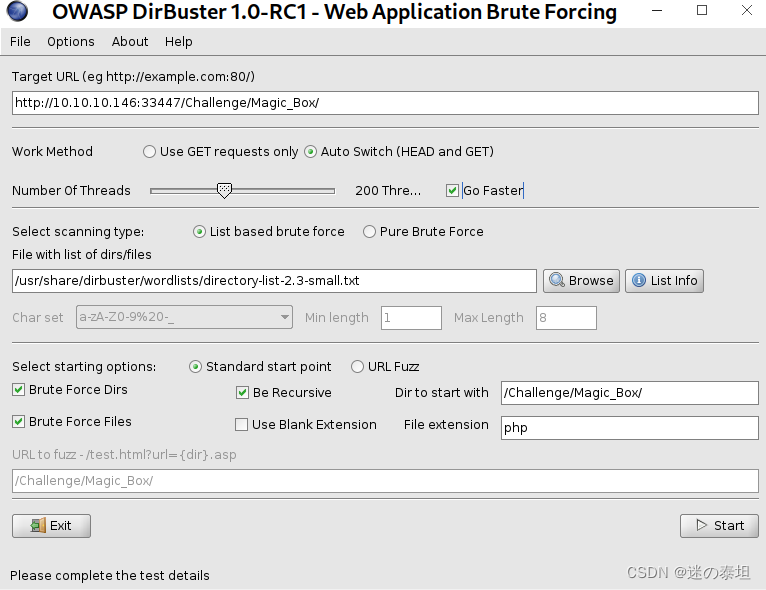Toggle Be Recursive checkbox

point(242,392)
